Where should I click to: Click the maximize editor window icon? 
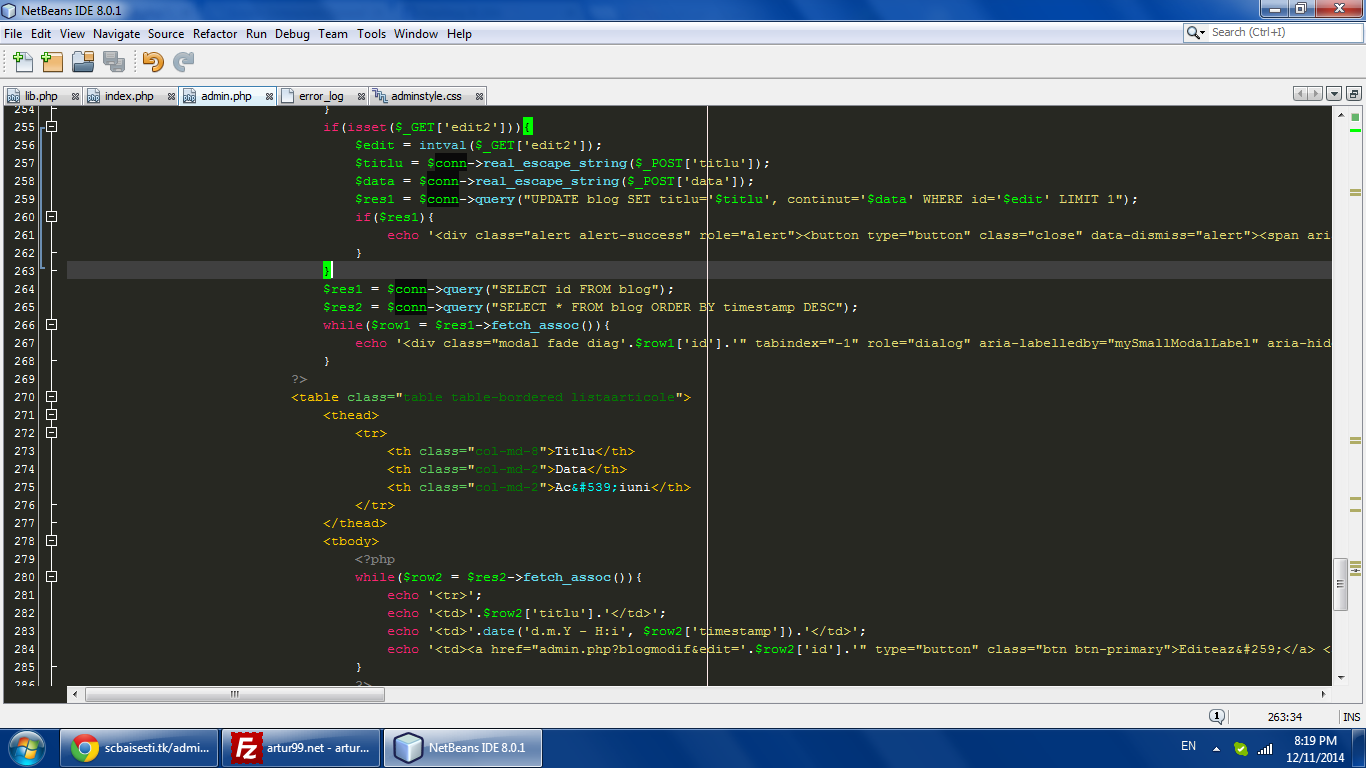1353,94
